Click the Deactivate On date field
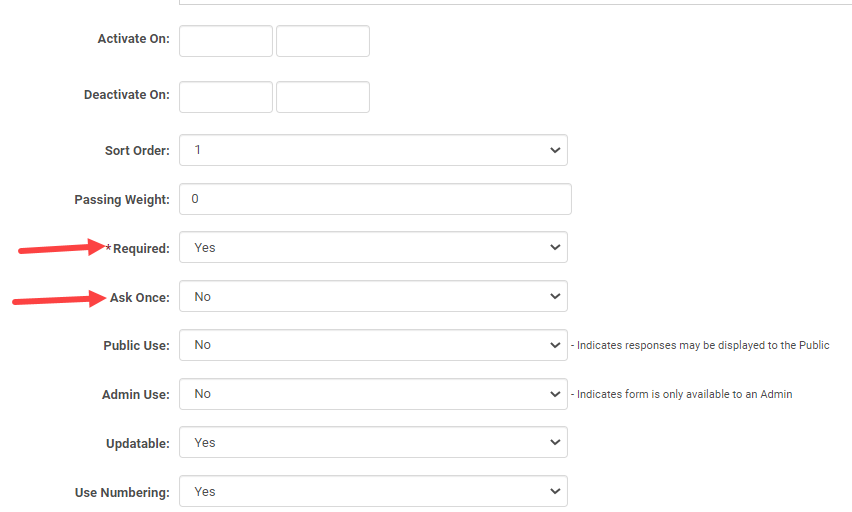Screen dimensions: 852x512 (225, 97)
